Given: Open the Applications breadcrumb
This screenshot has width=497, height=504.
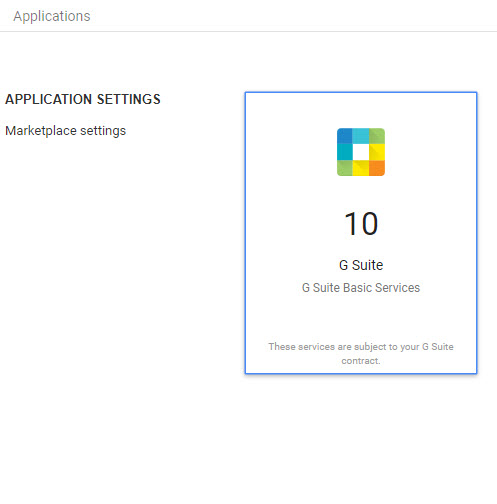Looking at the screenshot, I should coord(52,16).
